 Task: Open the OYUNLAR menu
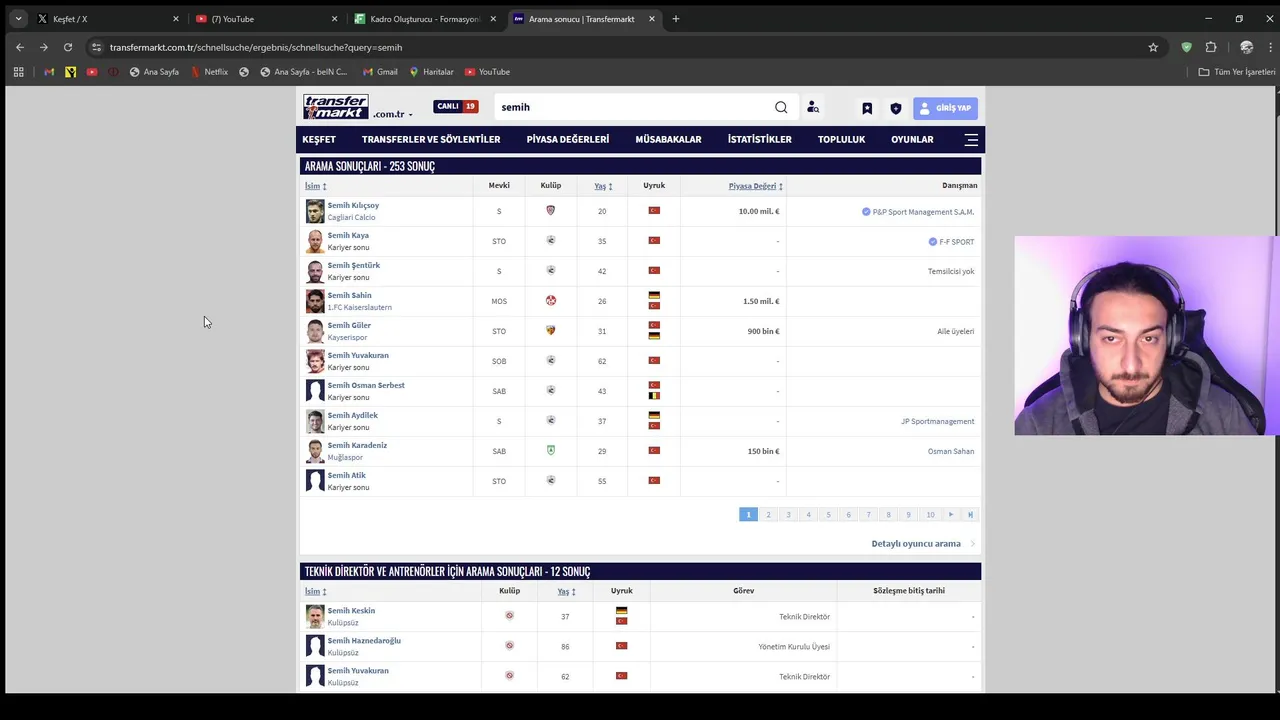click(x=912, y=140)
